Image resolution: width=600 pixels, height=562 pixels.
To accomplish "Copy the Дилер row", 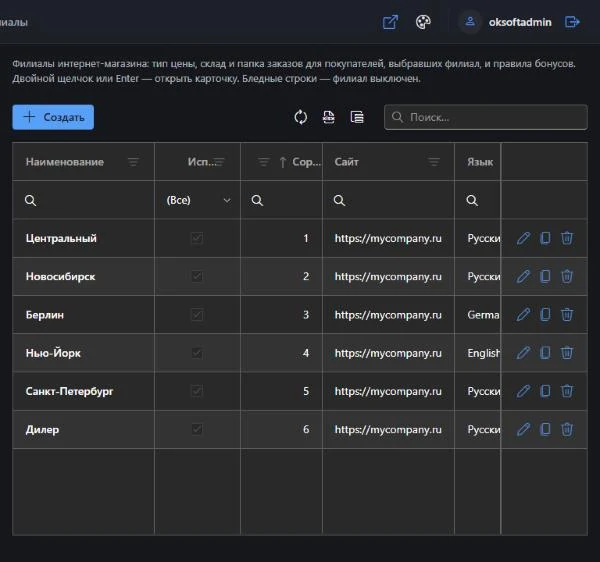I will [545, 429].
